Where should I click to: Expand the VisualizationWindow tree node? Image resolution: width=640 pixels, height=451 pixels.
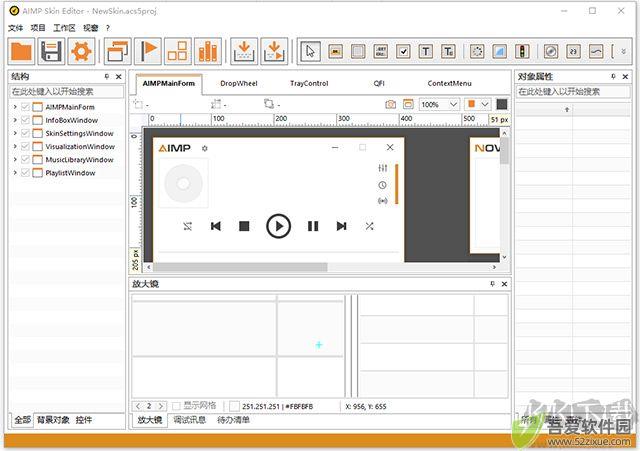15,146
